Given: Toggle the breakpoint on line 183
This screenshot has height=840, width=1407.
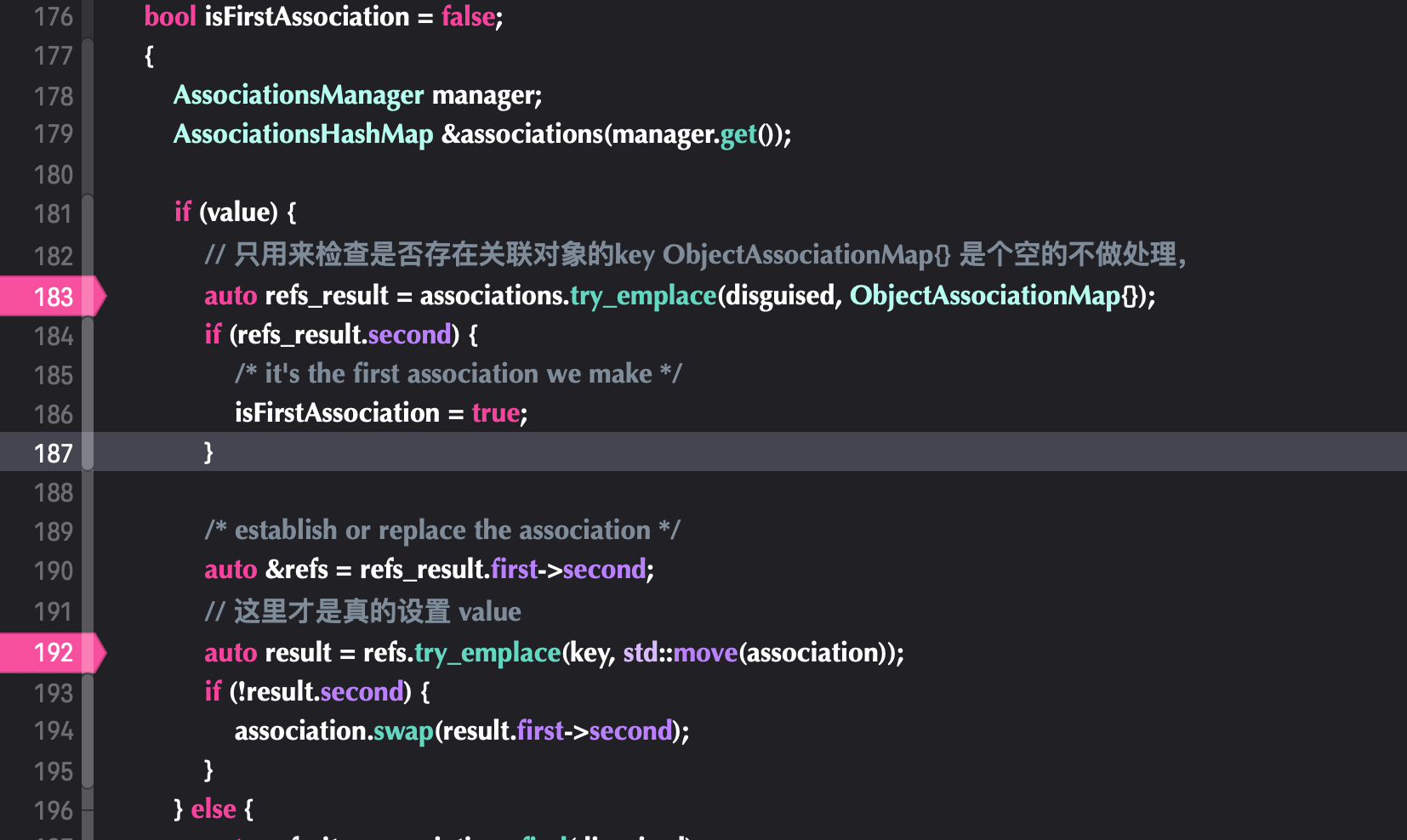Looking at the screenshot, I should point(51,297).
